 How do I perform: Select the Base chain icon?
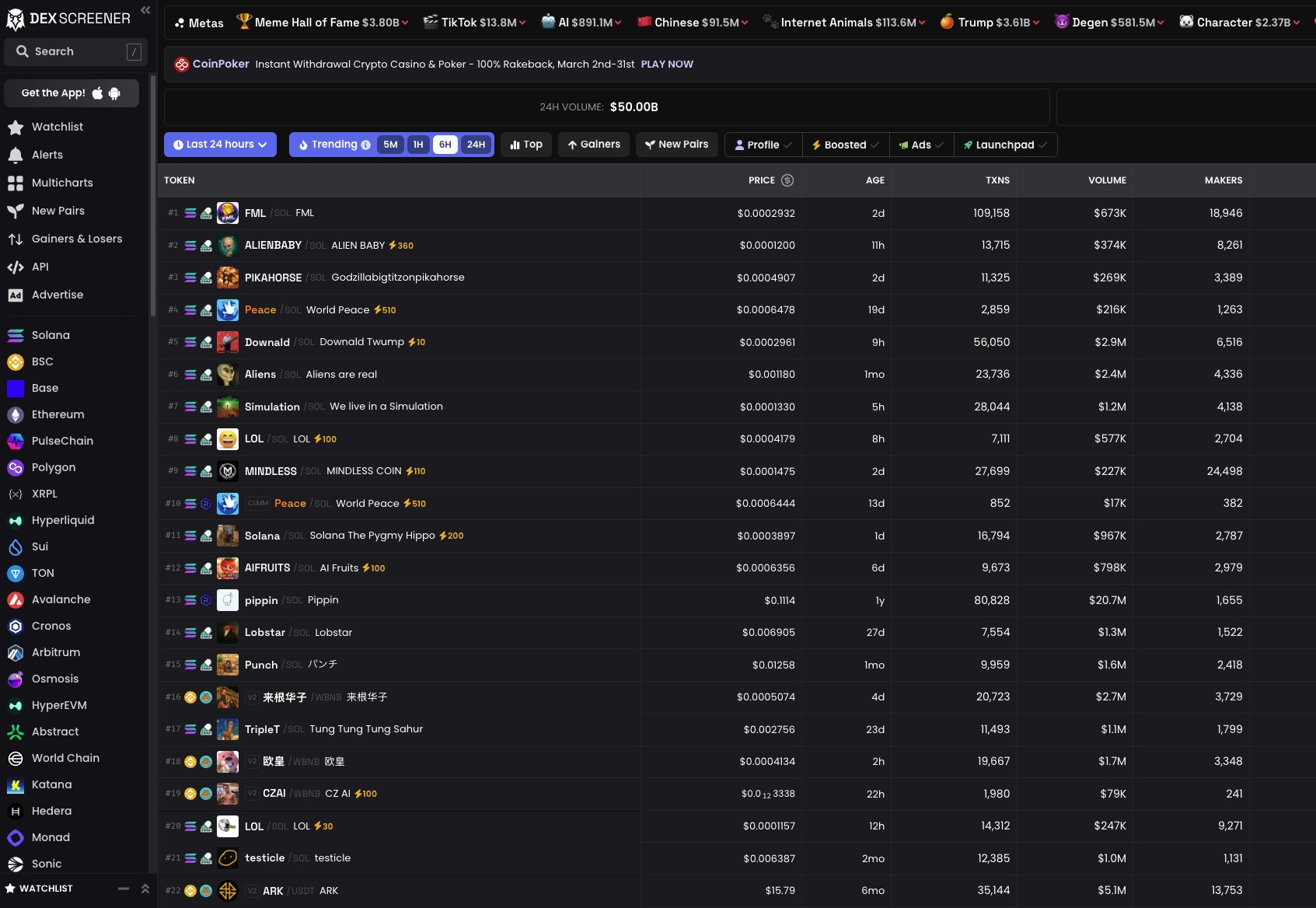[16, 388]
